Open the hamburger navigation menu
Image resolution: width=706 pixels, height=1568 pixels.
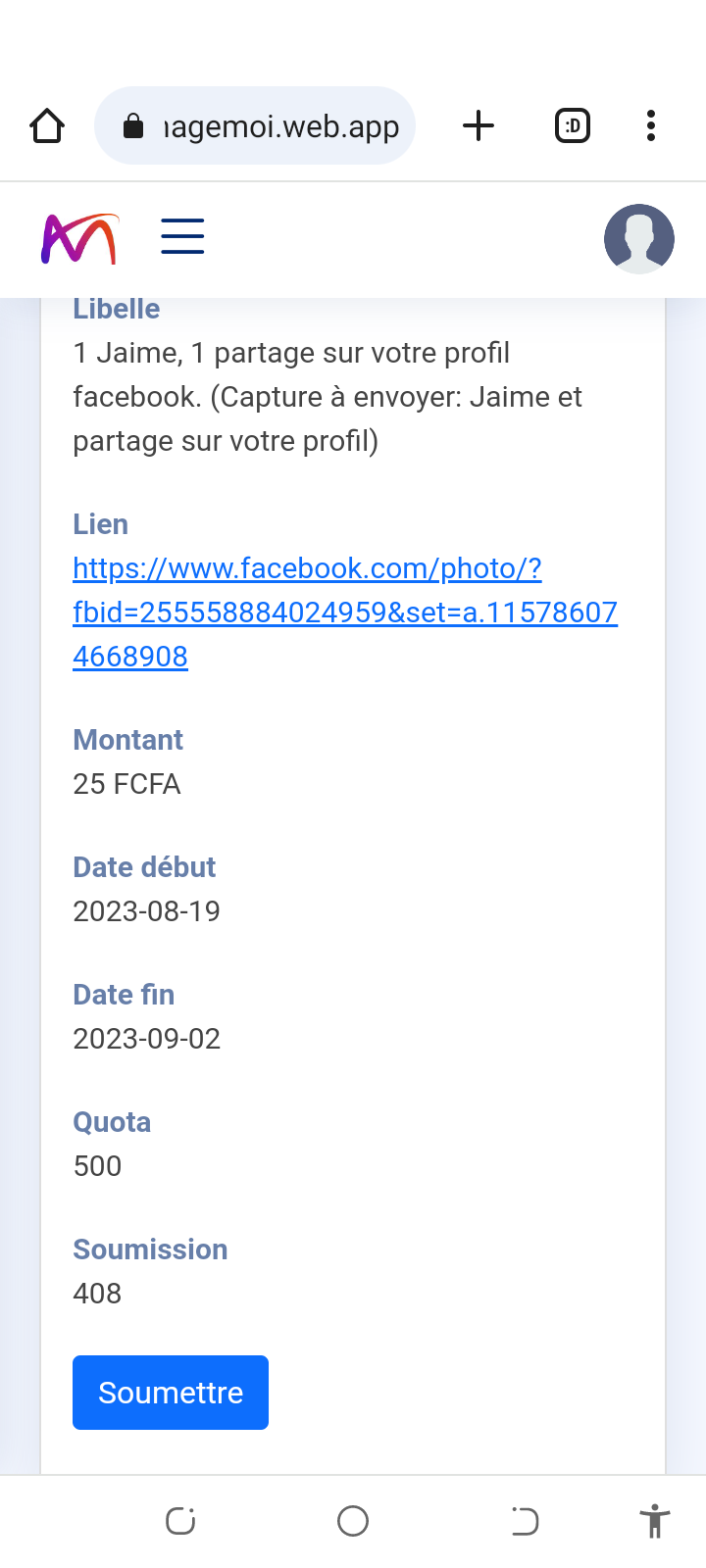click(182, 237)
